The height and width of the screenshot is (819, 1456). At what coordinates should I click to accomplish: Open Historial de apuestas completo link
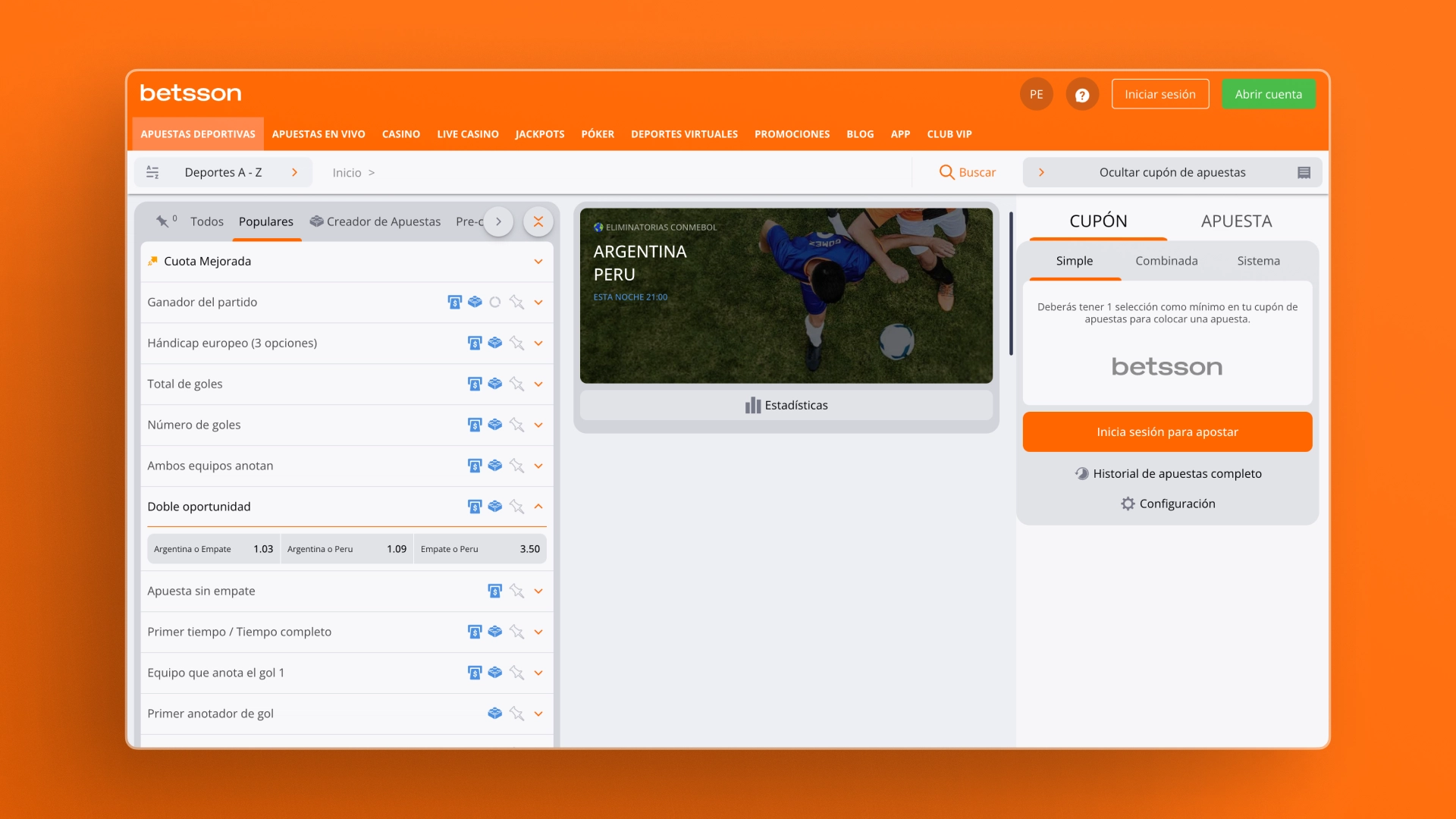1168,473
